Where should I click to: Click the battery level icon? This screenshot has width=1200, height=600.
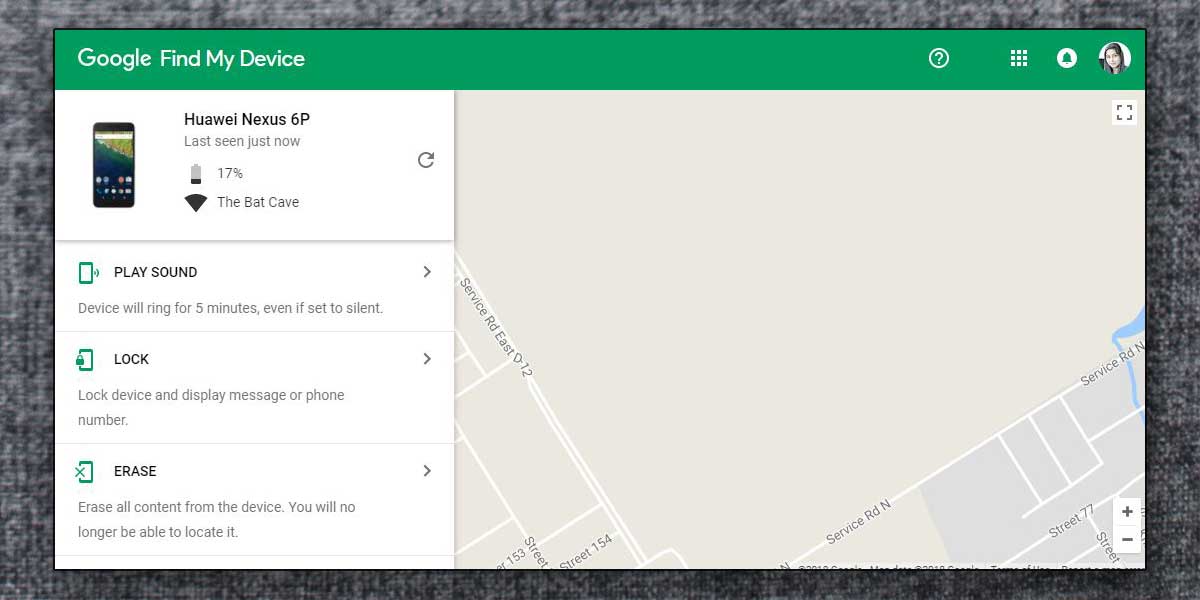(x=196, y=174)
